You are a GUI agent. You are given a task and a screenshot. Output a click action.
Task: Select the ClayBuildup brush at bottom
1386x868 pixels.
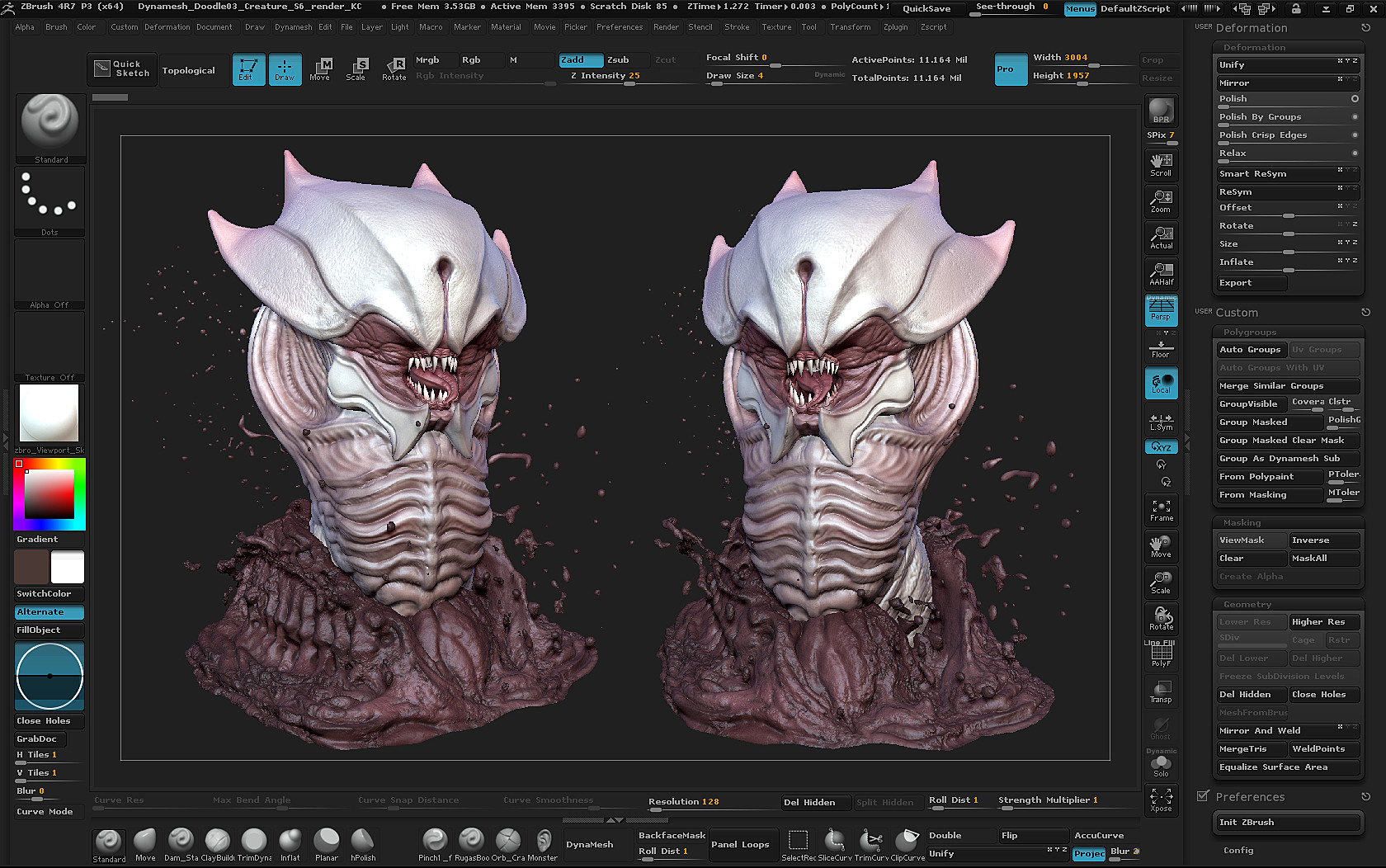pos(218,845)
